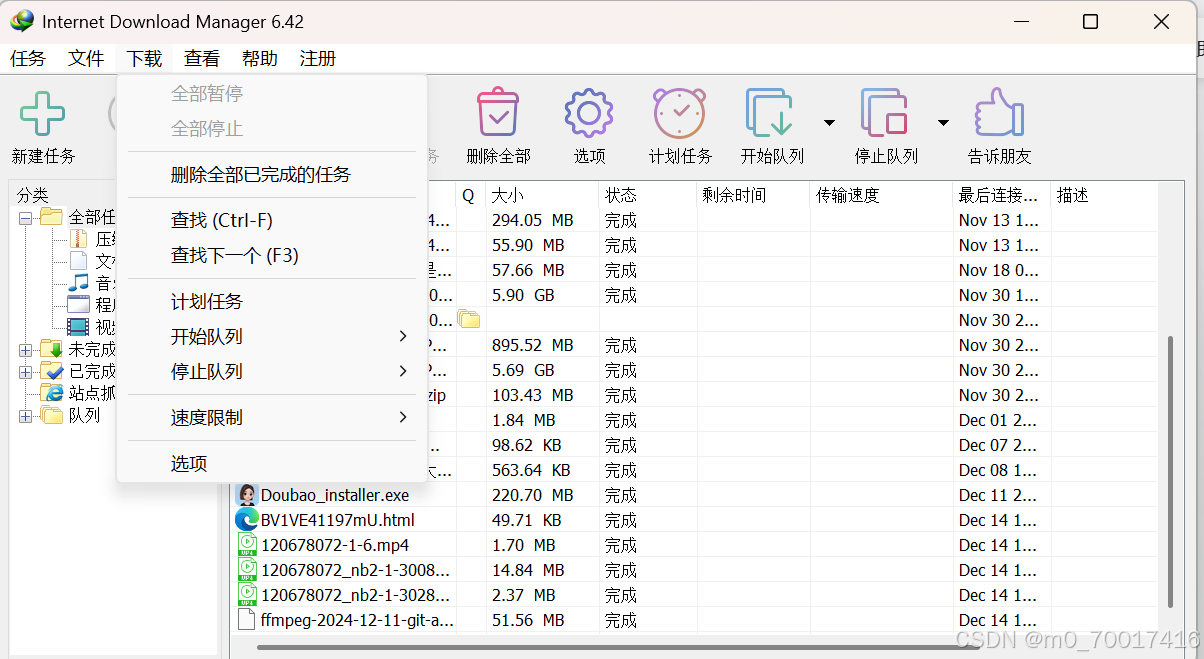Sort by the 最后连接 column header
Screen dimensions: 1204x659
coord(1003,195)
